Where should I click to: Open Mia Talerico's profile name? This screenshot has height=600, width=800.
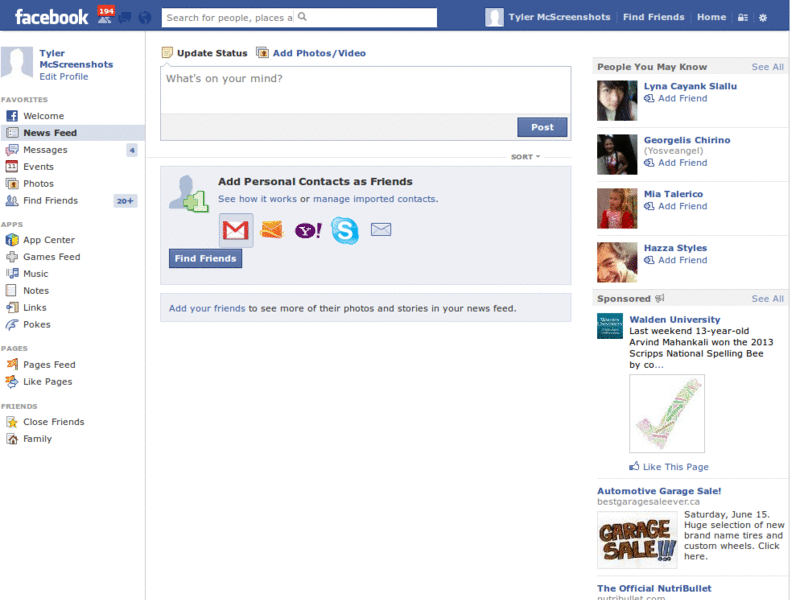click(x=673, y=194)
